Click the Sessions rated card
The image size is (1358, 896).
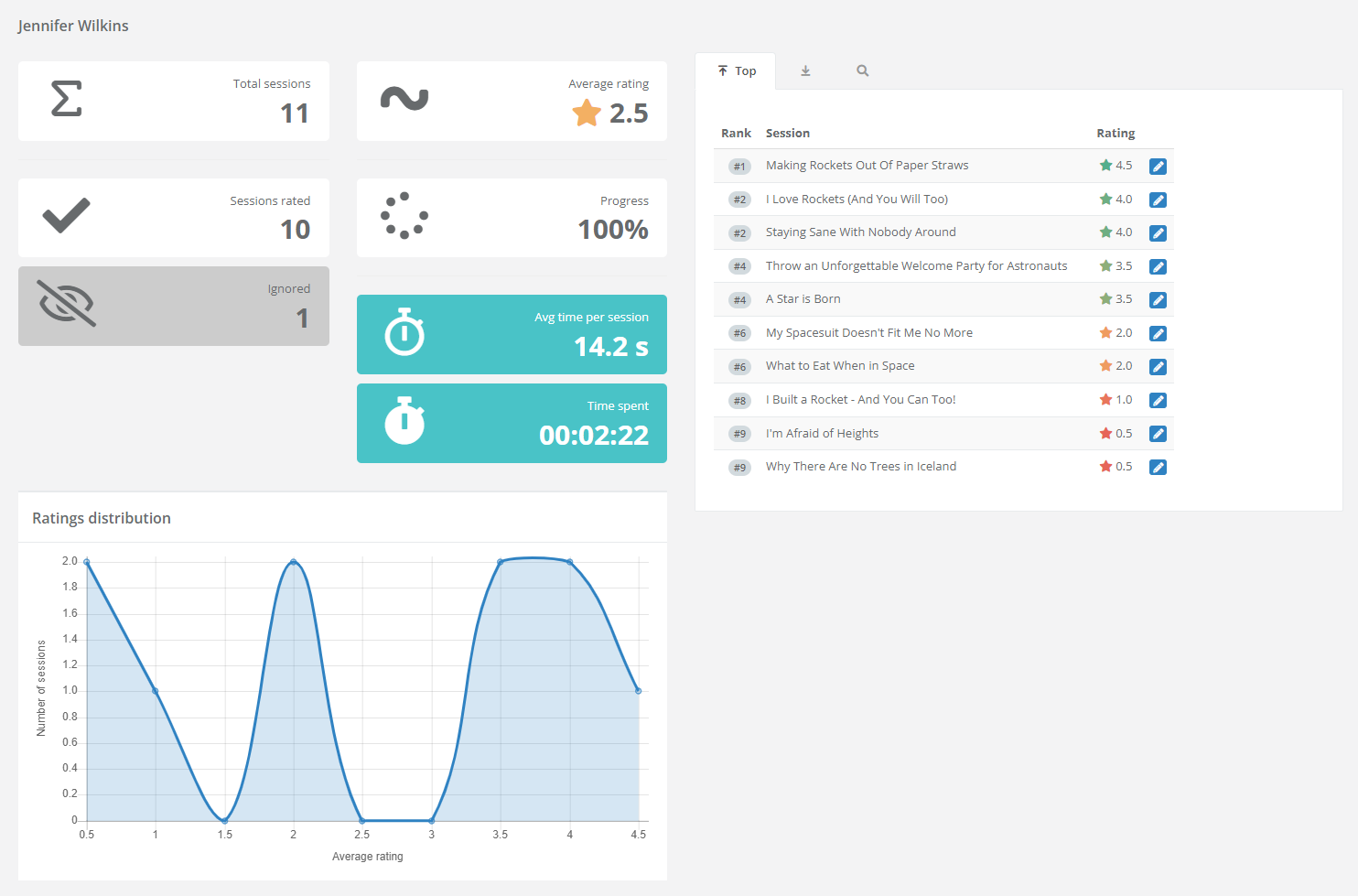click(x=174, y=218)
